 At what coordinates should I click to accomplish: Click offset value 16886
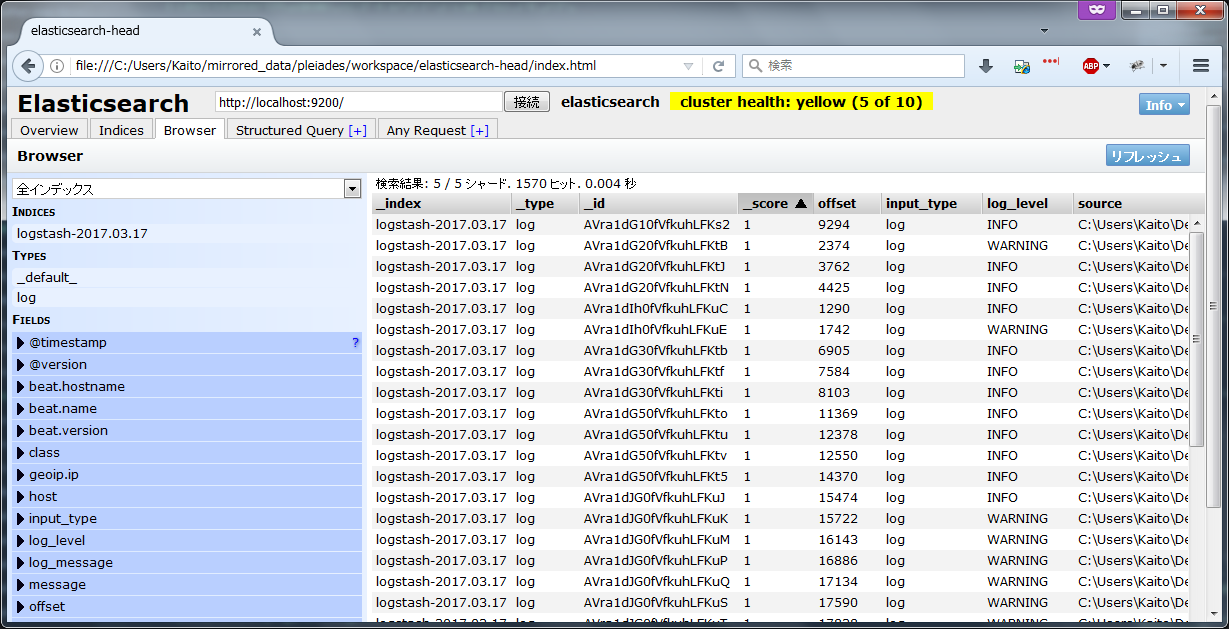pos(838,560)
